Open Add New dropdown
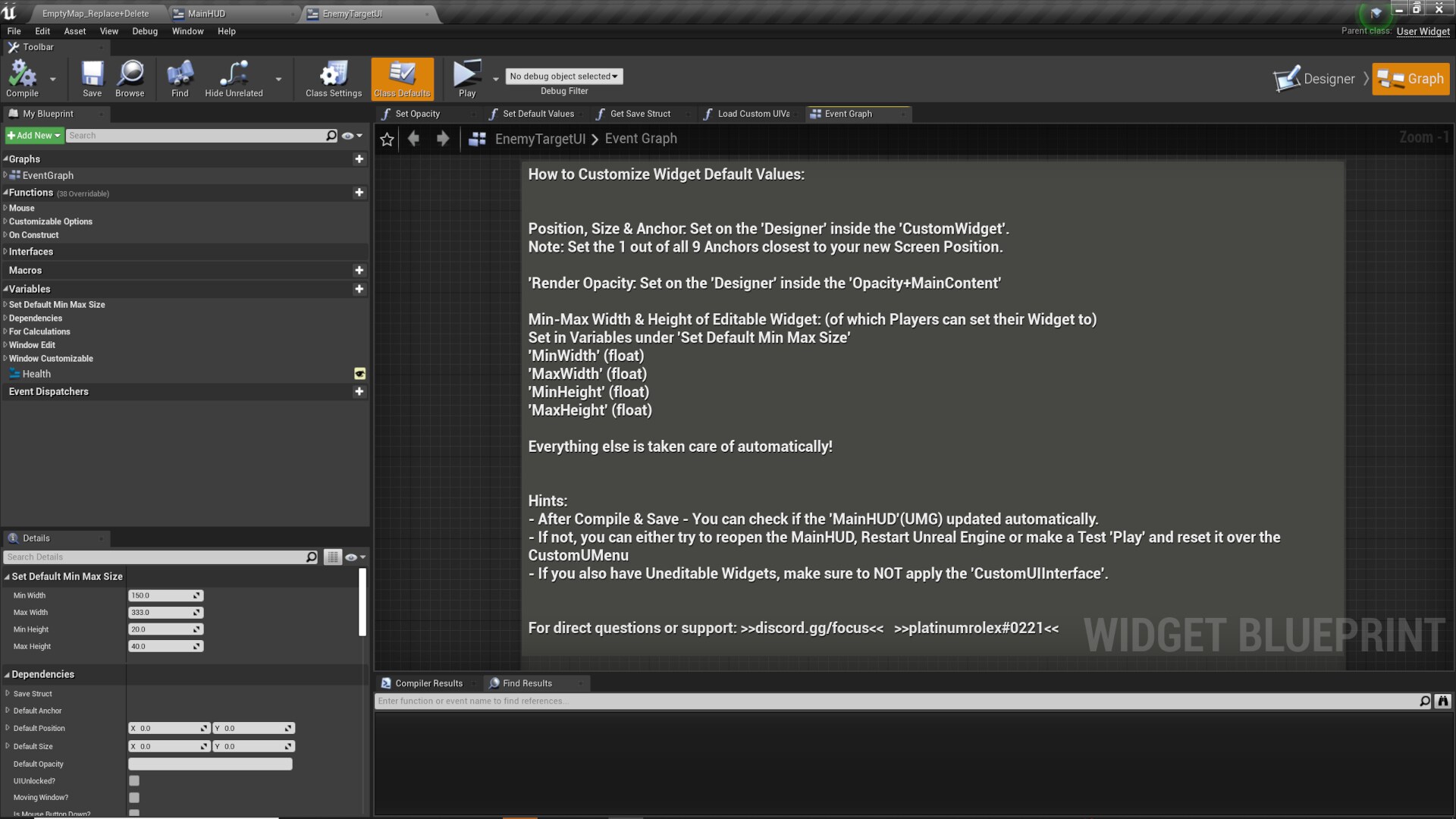 (33, 136)
